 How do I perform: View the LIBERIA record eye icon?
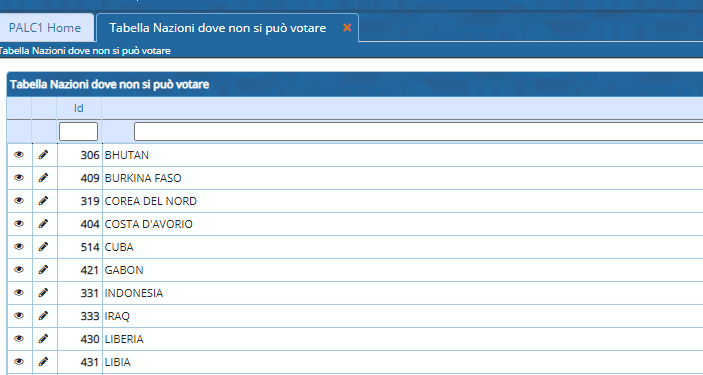[x=18, y=339]
